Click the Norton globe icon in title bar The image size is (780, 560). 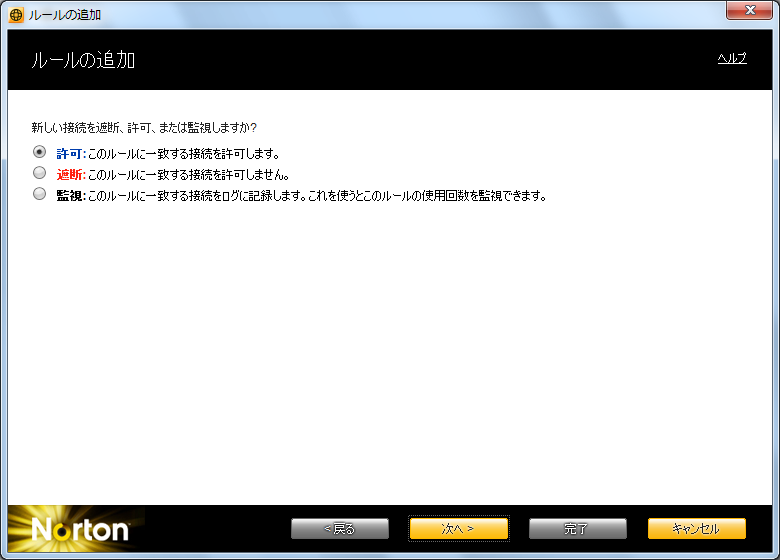click(x=15, y=15)
